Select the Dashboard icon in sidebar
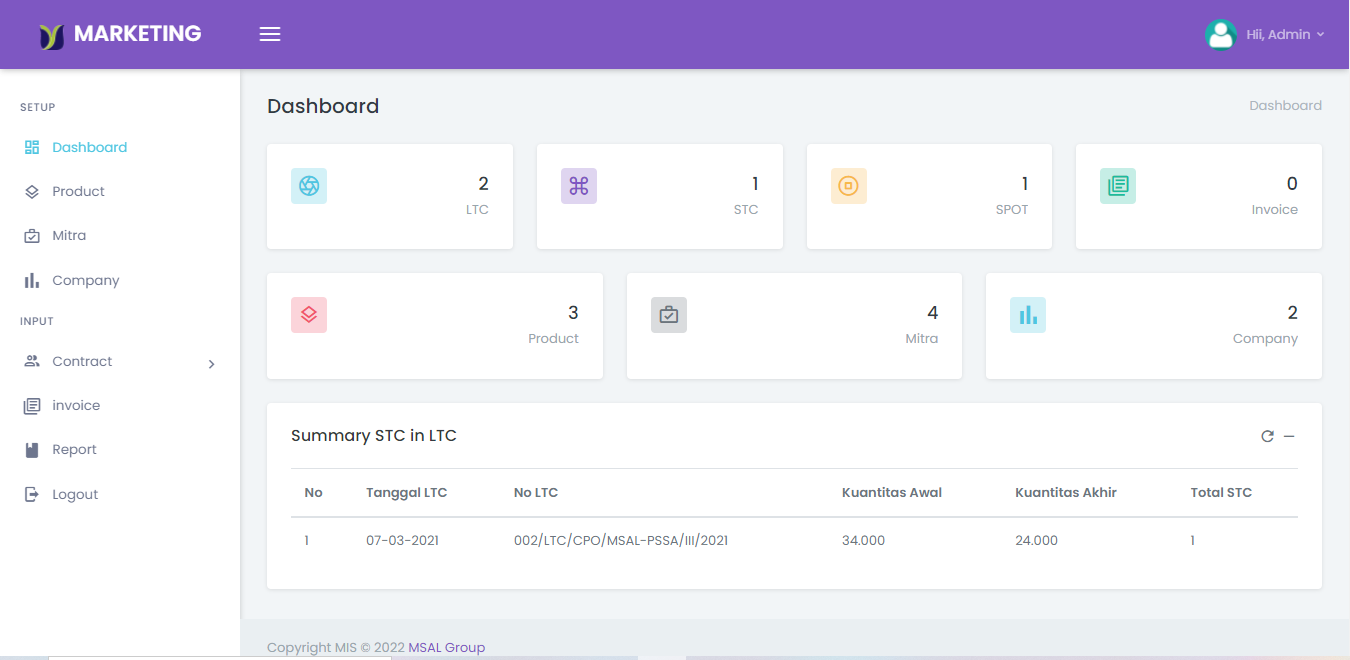 [30, 146]
